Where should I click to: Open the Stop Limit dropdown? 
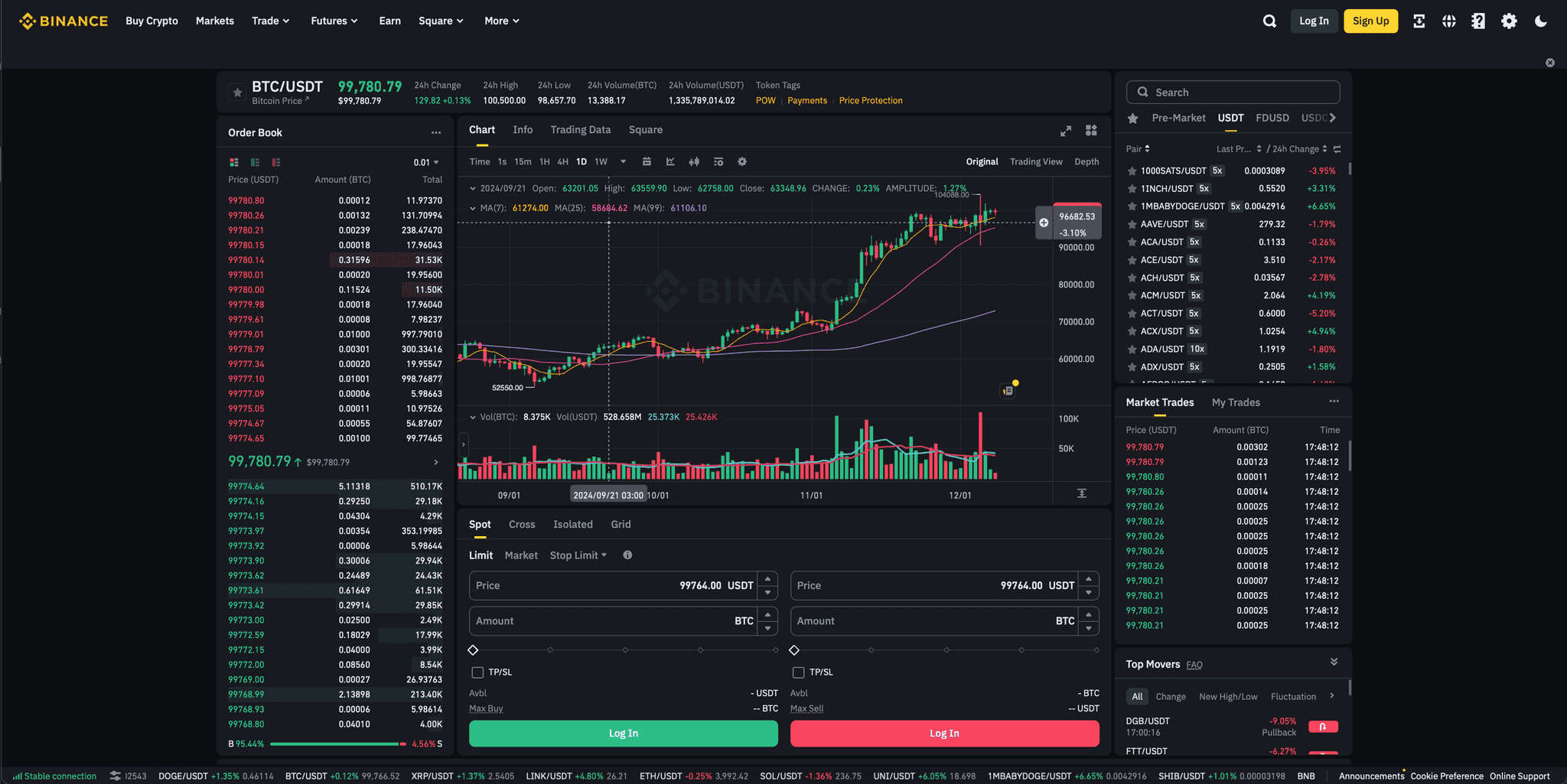point(578,555)
